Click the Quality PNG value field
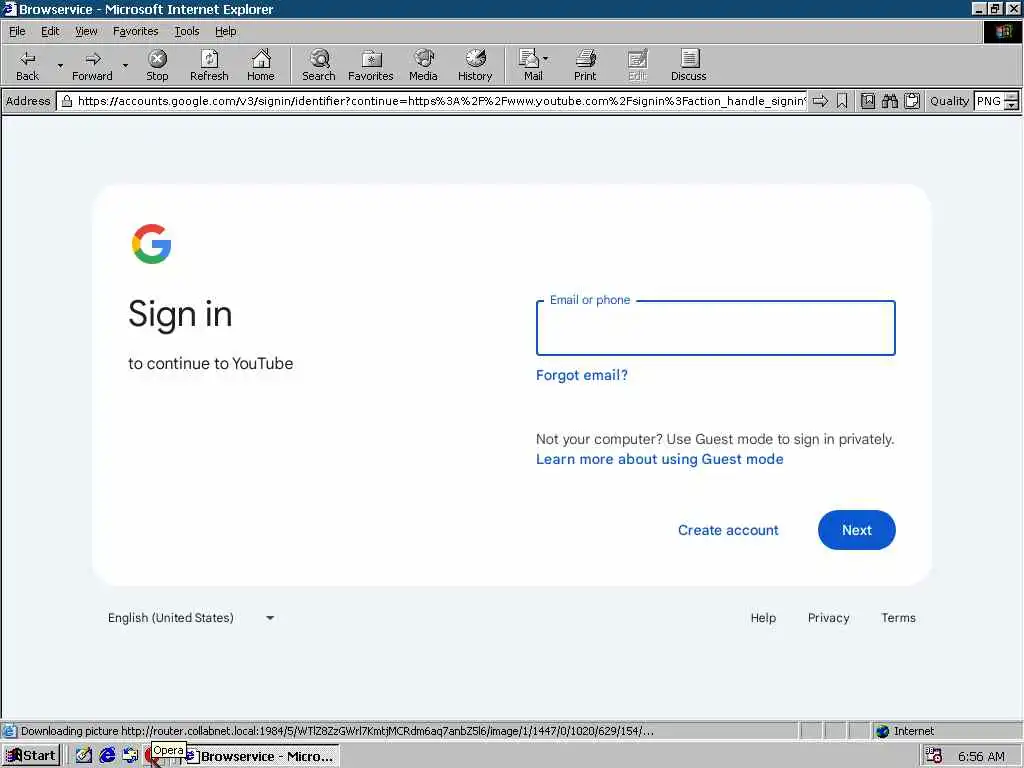This screenshot has width=1024, height=768. tap(989, 101)
